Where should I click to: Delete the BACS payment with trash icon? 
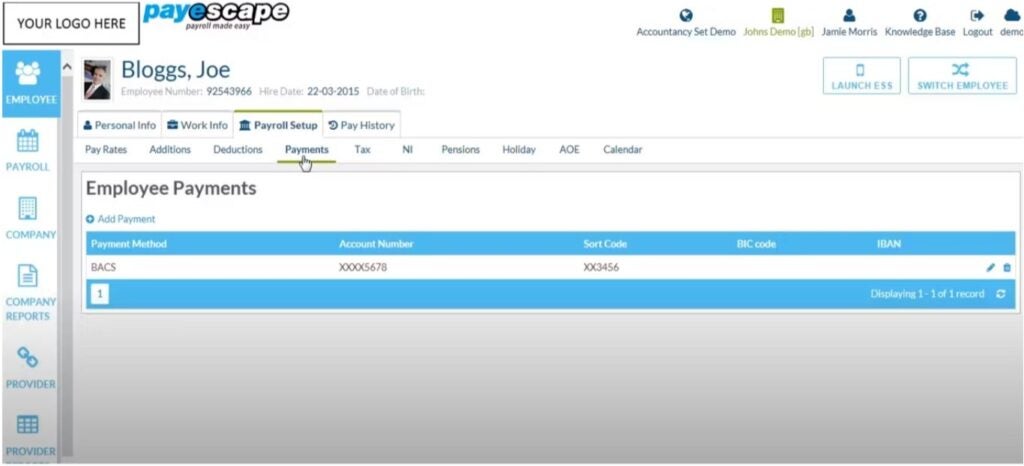(x=1006, y=268)
